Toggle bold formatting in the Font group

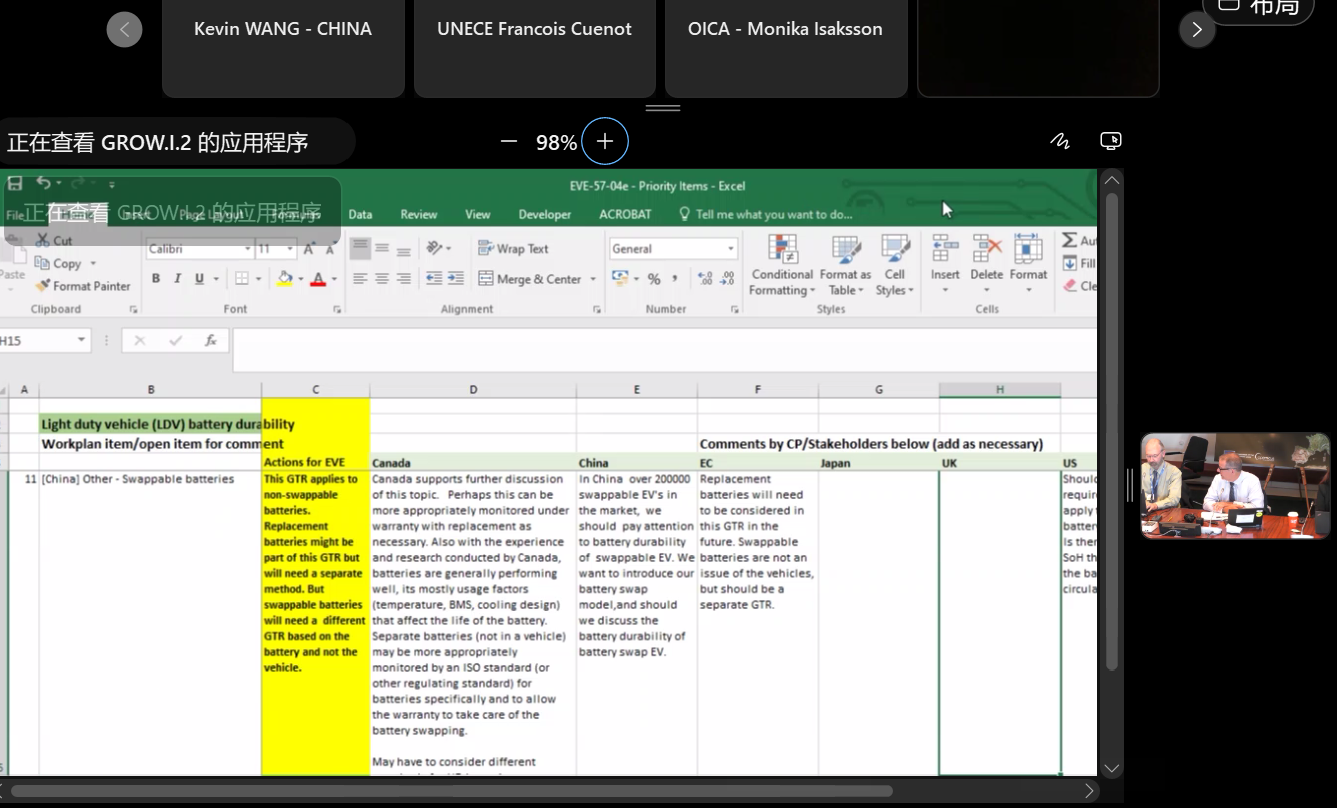tap(156, 279)
